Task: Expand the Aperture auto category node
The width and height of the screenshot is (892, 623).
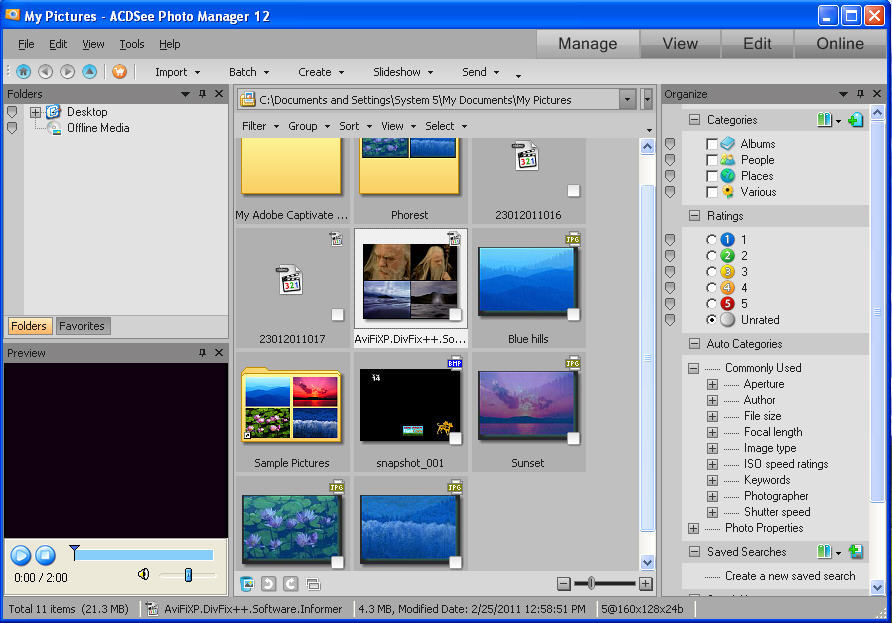Action: tap(712, 384)
